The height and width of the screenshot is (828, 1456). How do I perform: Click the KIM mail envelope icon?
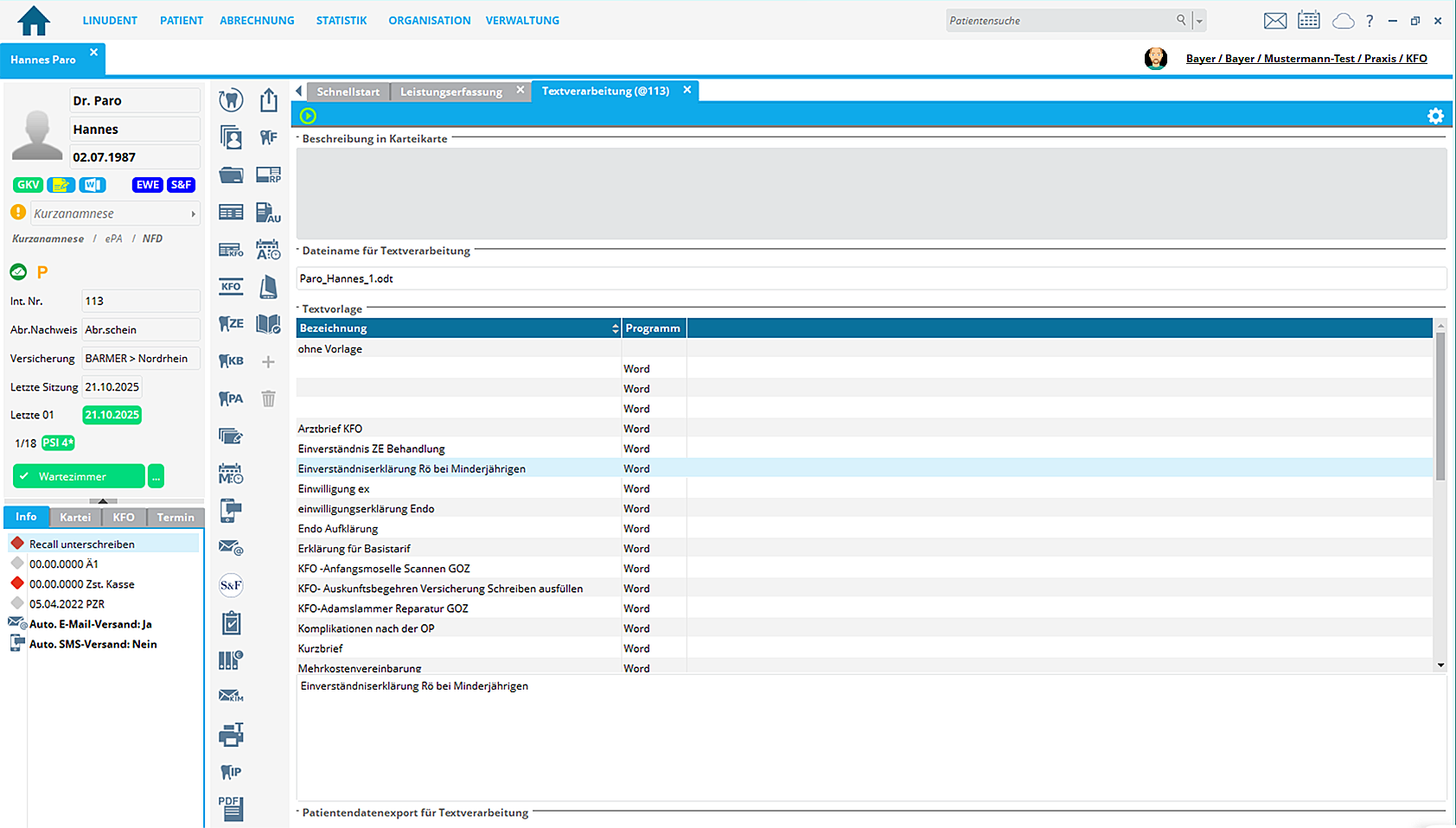(231, 696)
